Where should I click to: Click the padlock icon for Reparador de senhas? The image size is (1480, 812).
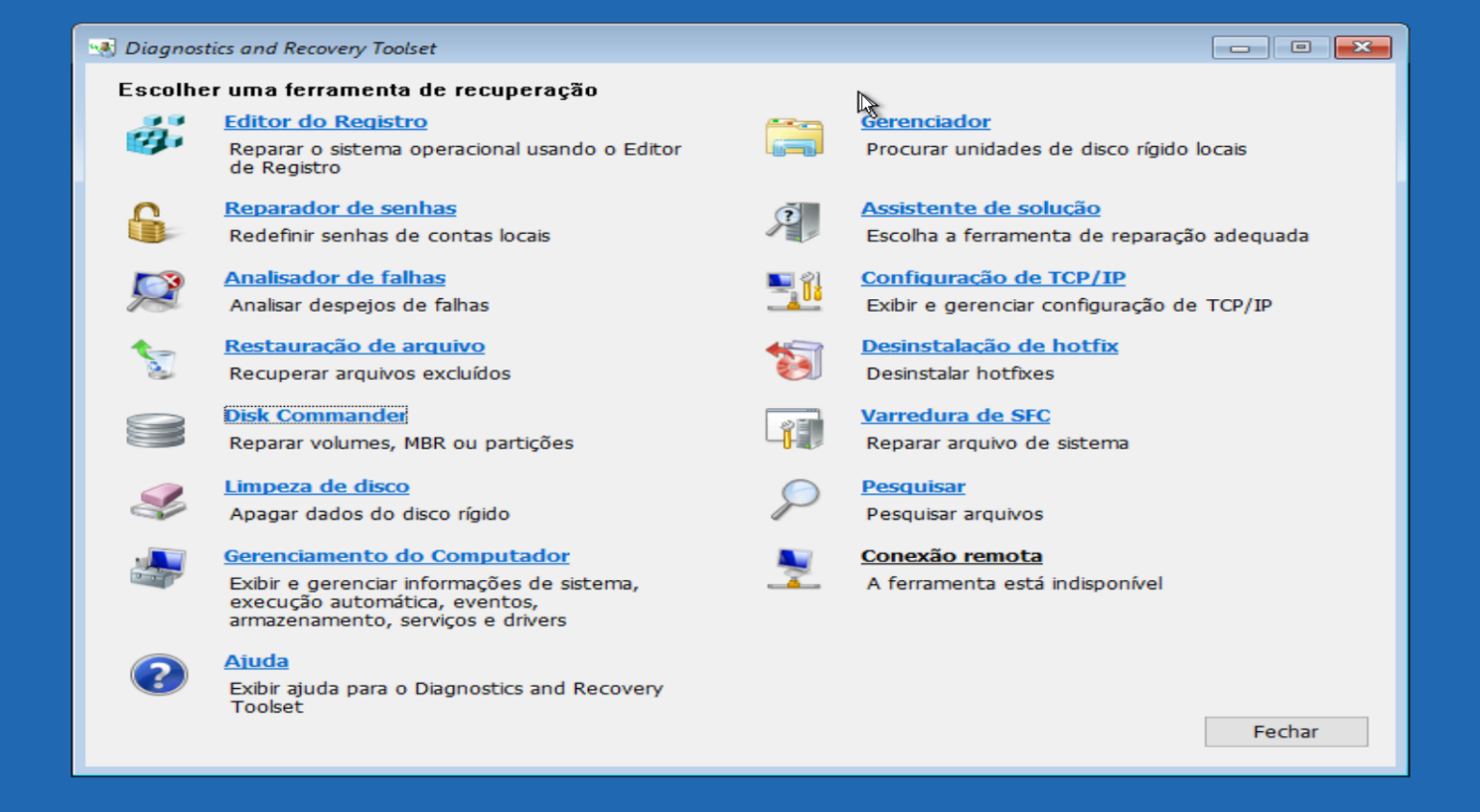click(x=149, y=222)
